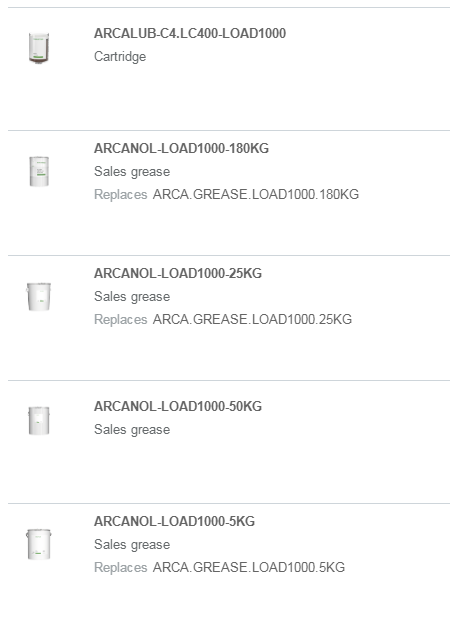450x620 pixels.
Task: Click the ARCA.GREASE.LOAD1000.25KG replaced part number
Action: tap(252, 319)
